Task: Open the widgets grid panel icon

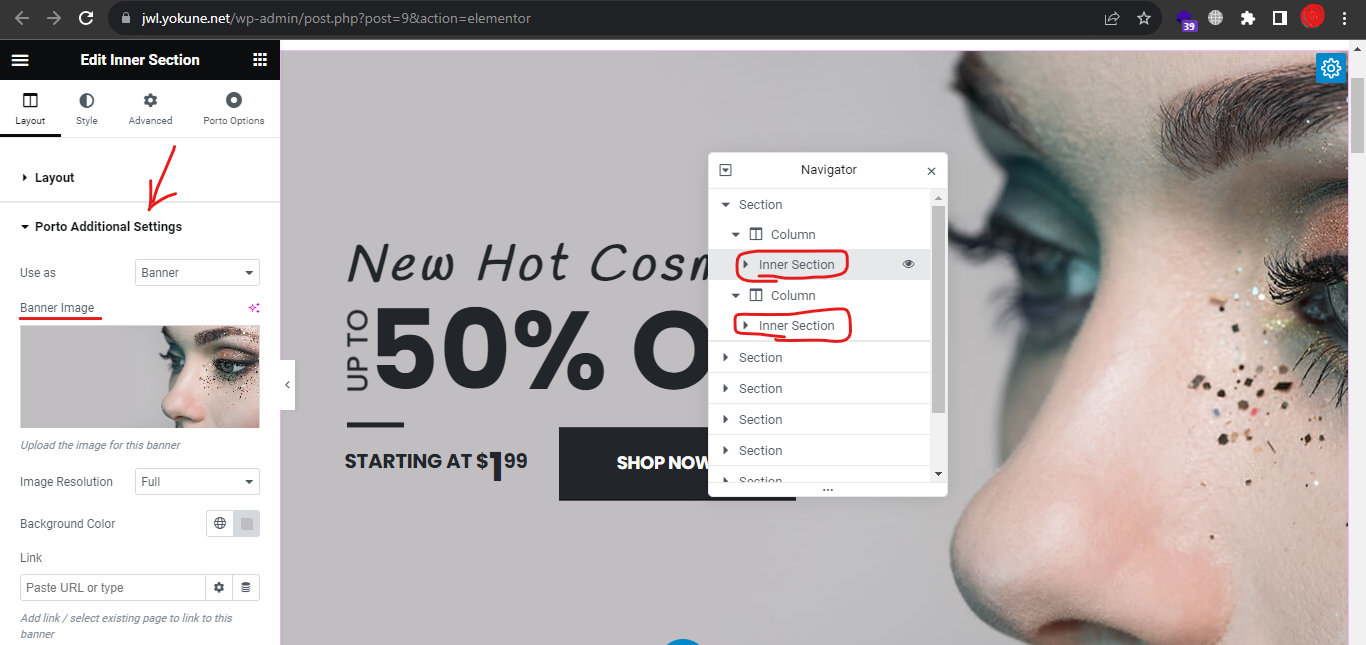Action: [260, 60]
